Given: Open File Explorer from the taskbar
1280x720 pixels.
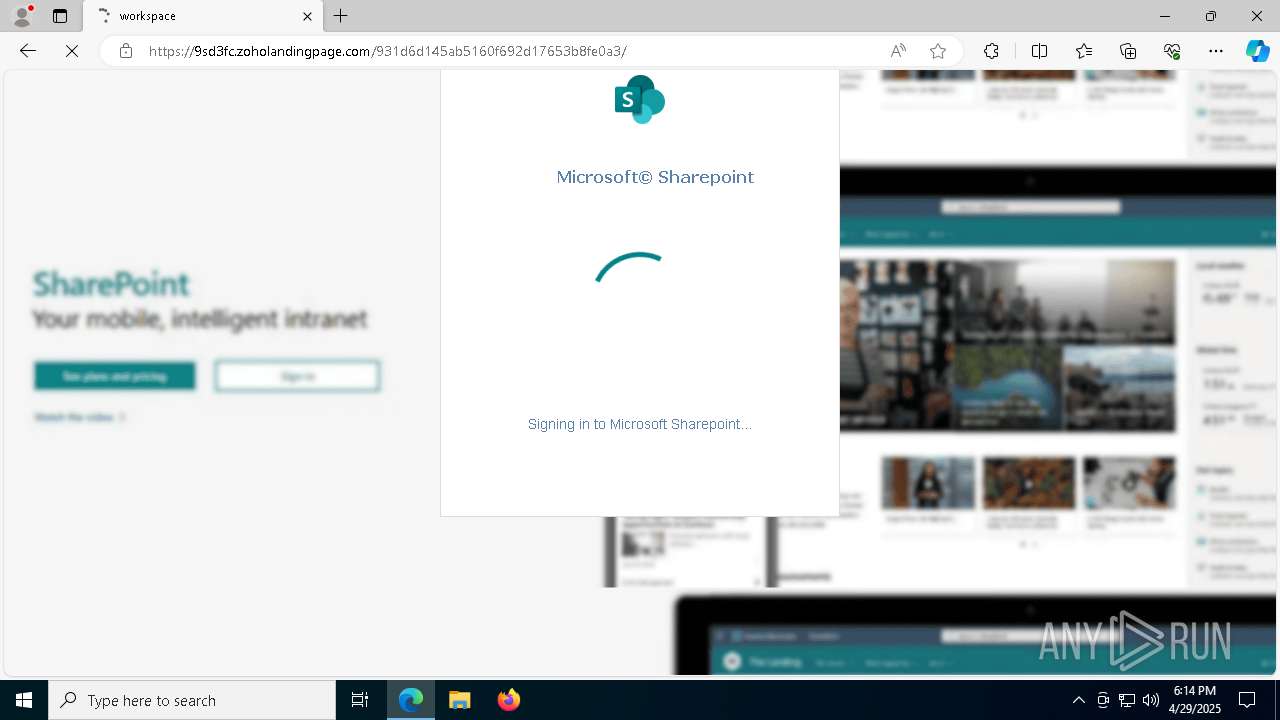Looking at the screenshot, I should click(x=459, y=700).
